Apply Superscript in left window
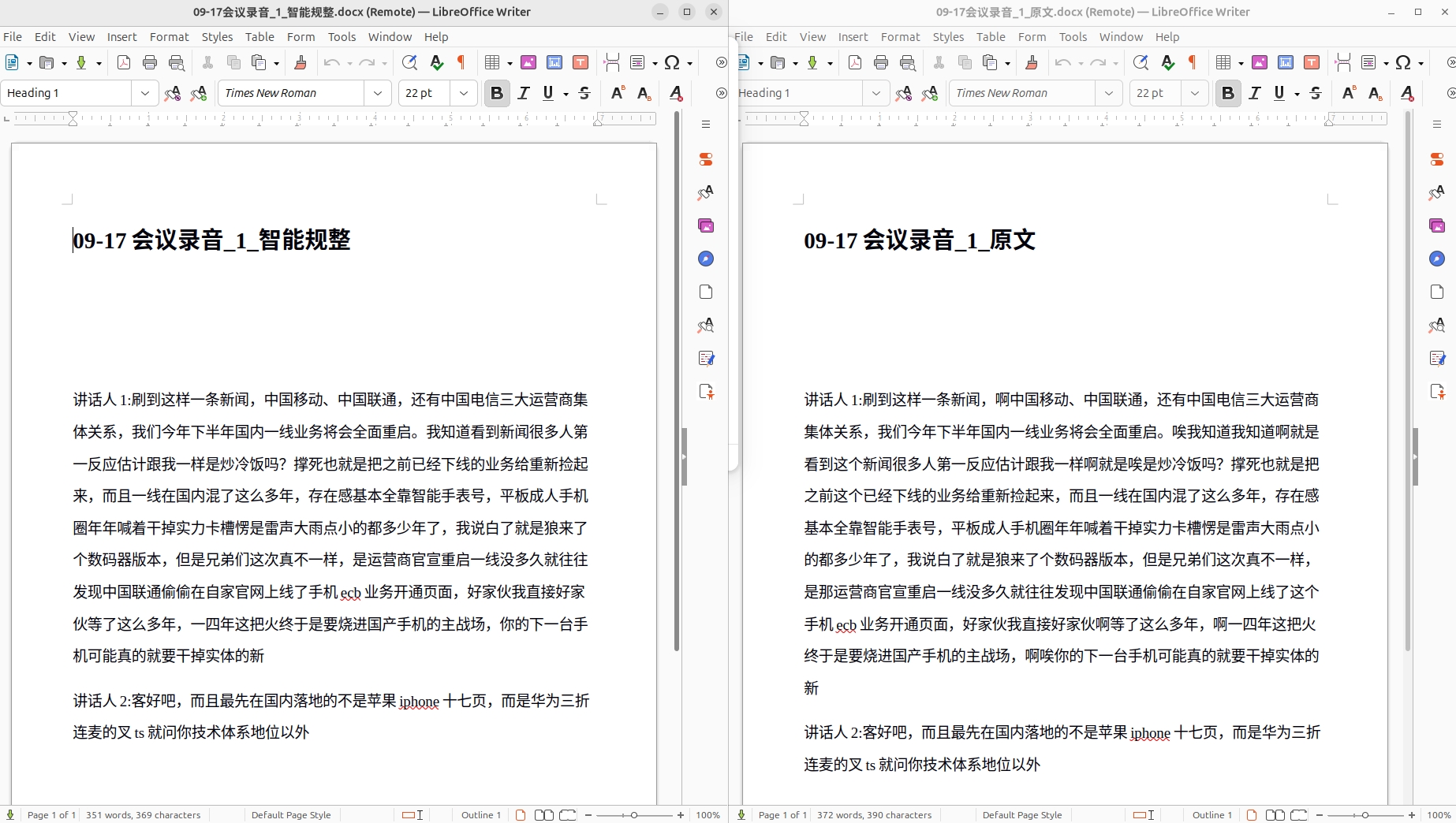Viewport: 1456px width, 823px height. click(x=618, y=93)
